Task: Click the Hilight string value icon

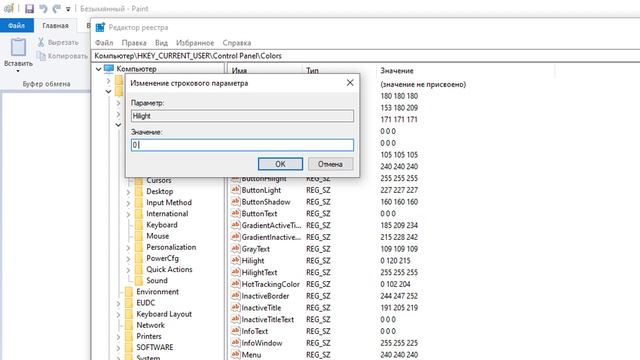Action: [236, 260]
